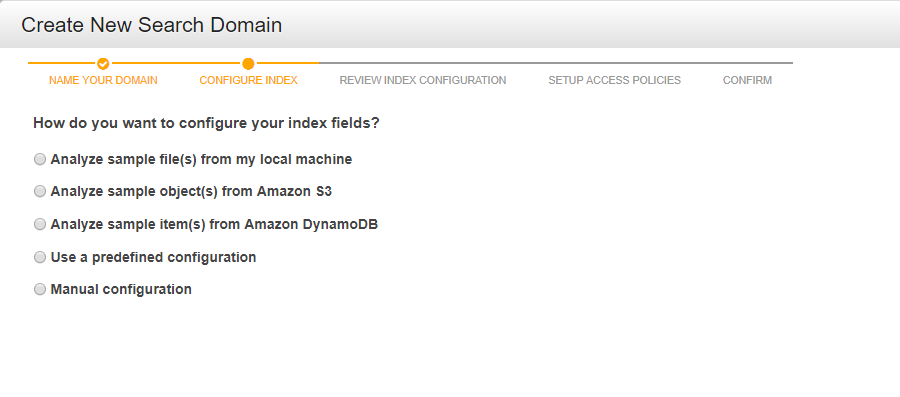Click the Create New Search Domain title
The width and height of the screenshot is (900, 397).
pyautogui.click(x=152, y=25)
